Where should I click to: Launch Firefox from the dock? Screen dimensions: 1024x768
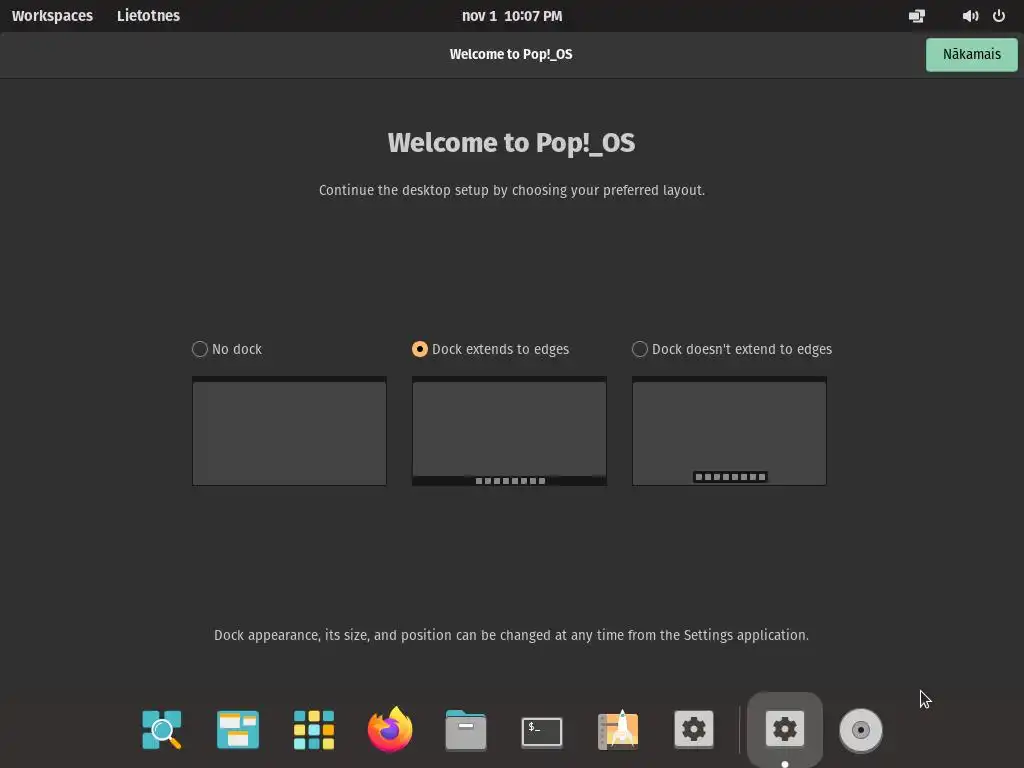(x=390, y=729)
